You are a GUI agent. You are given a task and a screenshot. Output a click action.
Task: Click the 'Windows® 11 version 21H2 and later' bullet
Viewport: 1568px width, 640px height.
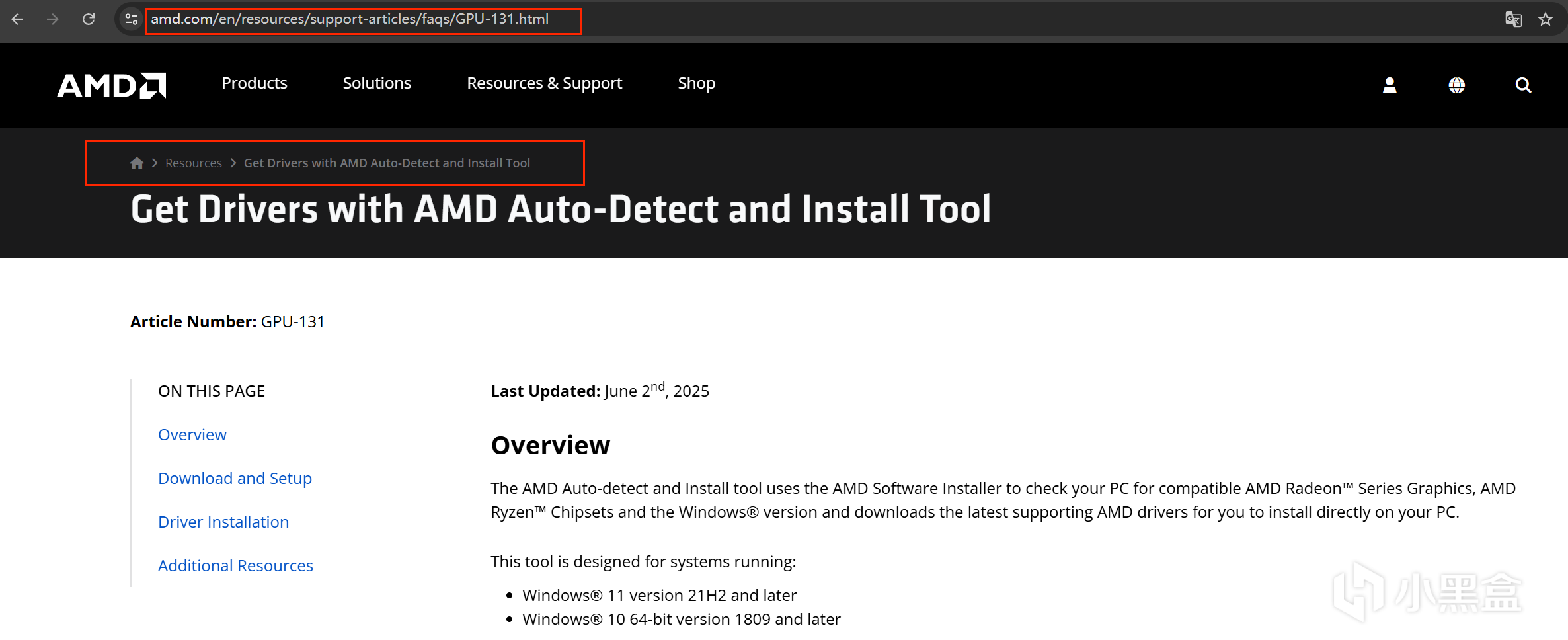coord(659,595)
